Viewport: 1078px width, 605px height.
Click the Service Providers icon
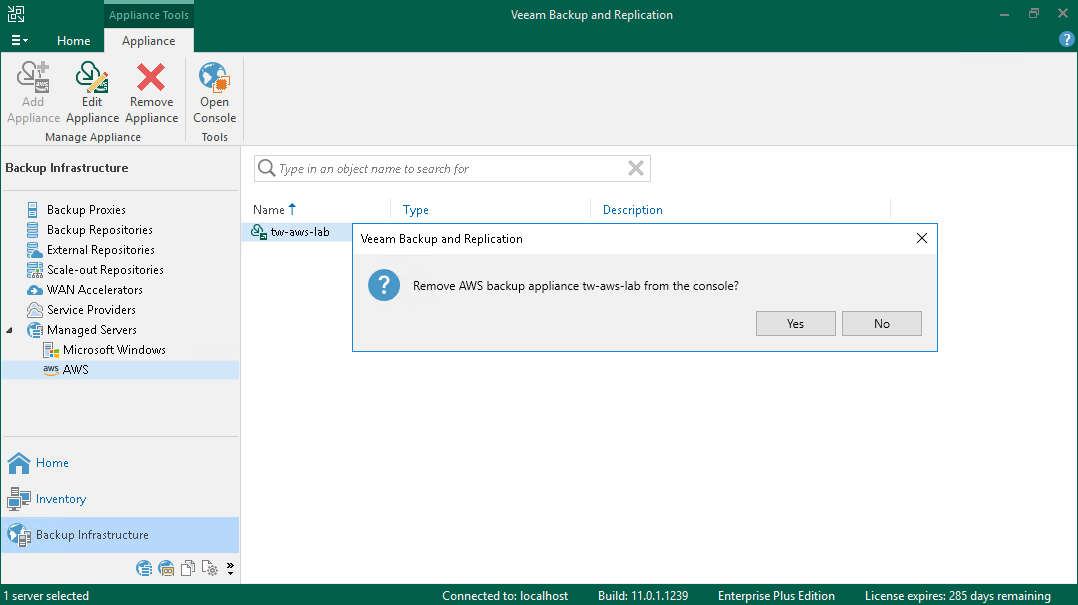coord(34,309)
